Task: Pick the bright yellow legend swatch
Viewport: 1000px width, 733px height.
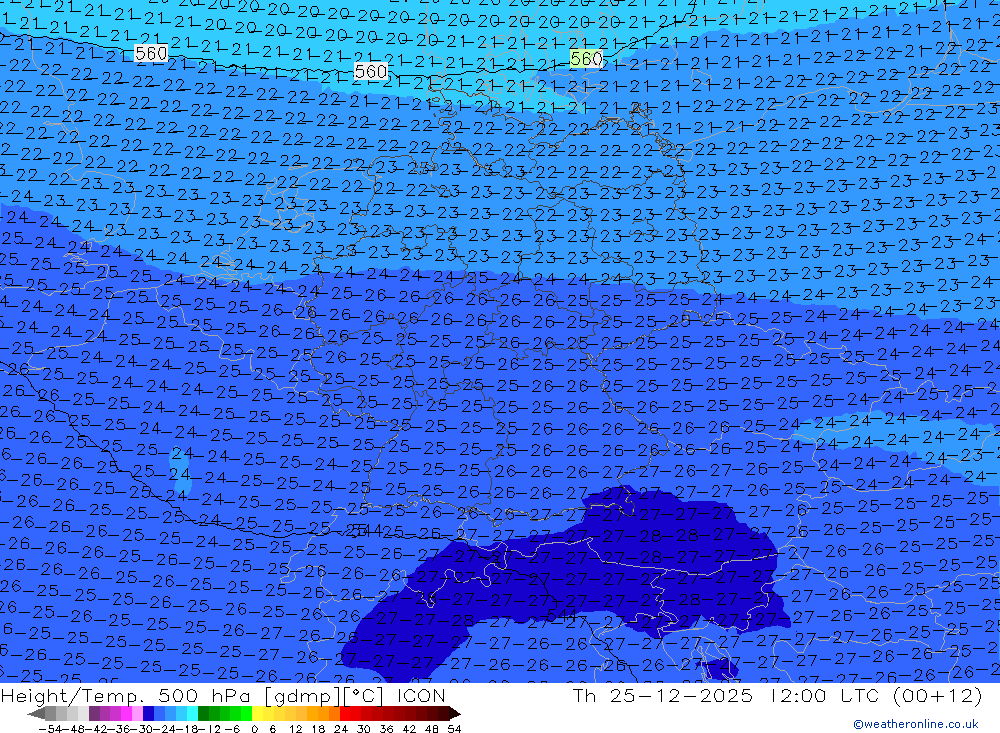Action: coord(257,713)
